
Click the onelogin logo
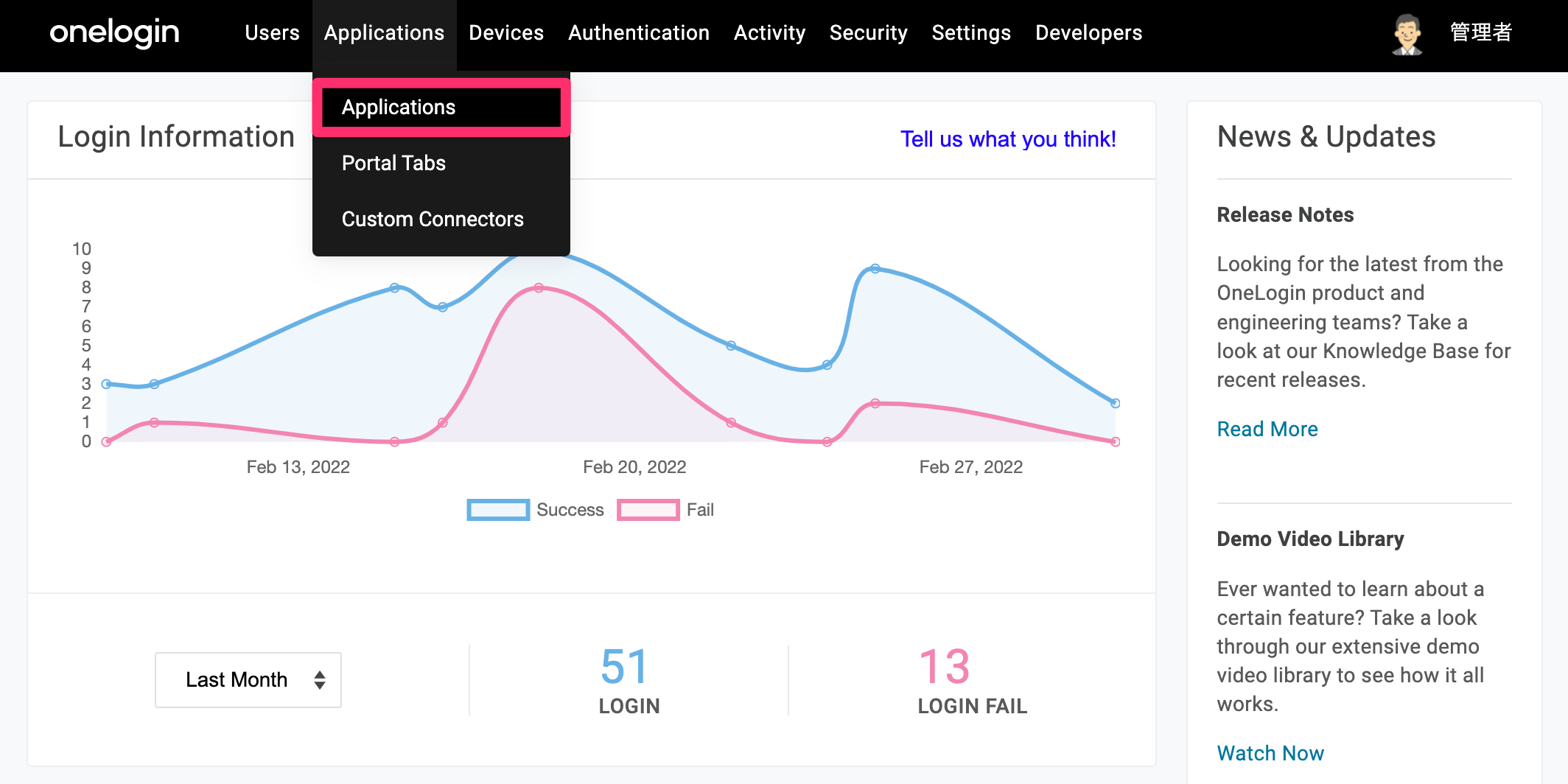click(114, 33)
